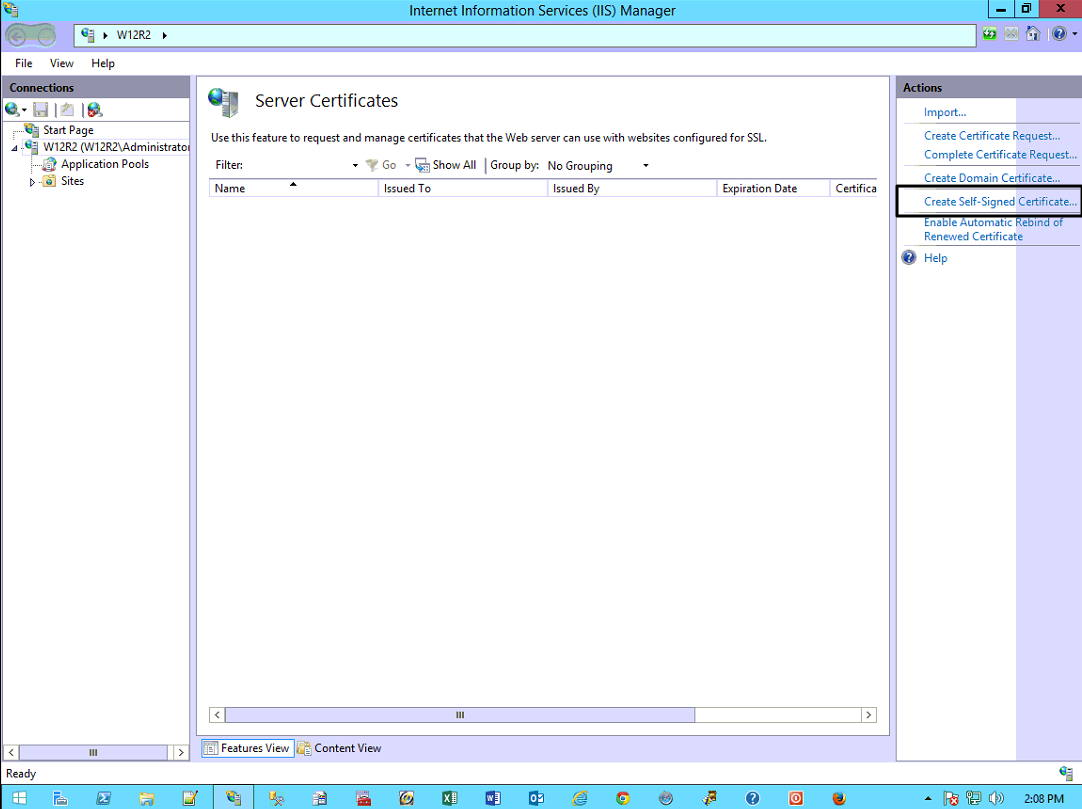1082x809 pixels.
Task: Click the Delete Connection icon in Connections toolbar
Action: tap(94, 110)
